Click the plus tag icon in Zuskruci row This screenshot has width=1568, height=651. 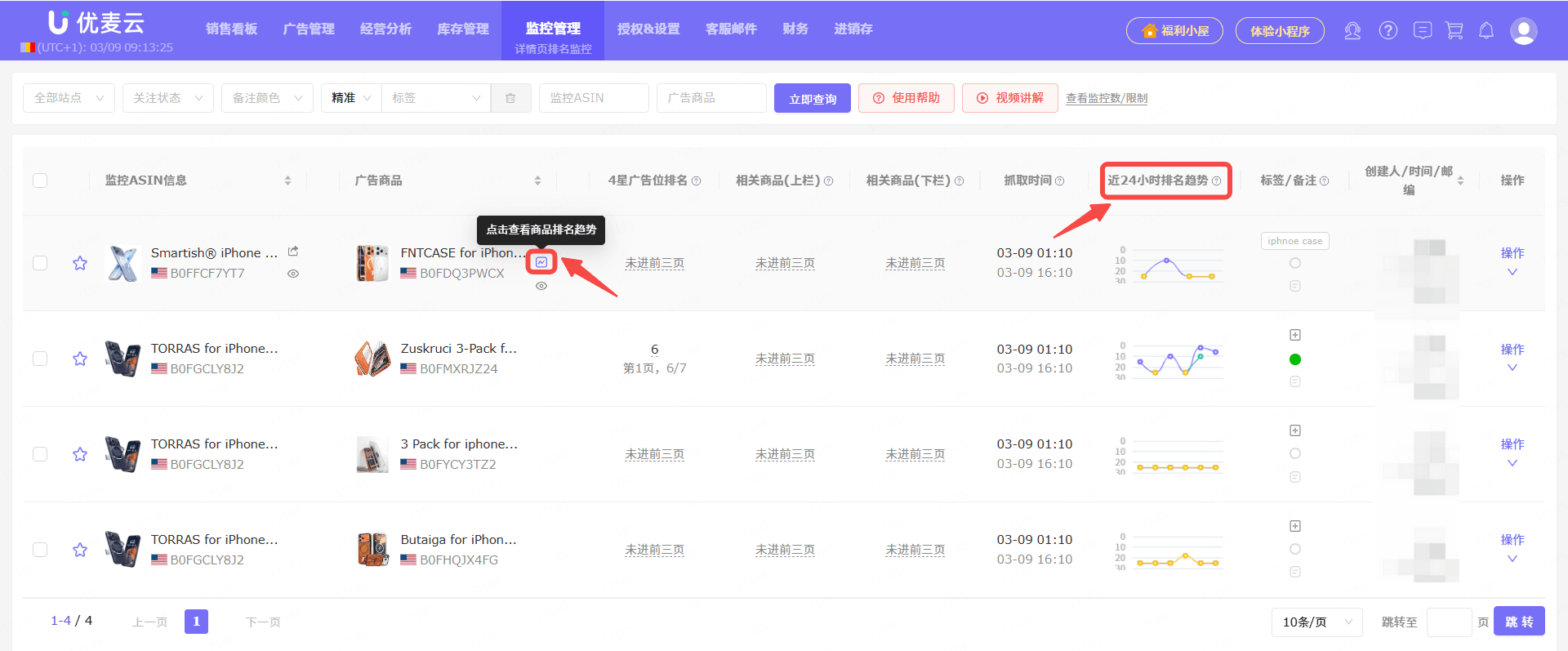(1295, 335)
